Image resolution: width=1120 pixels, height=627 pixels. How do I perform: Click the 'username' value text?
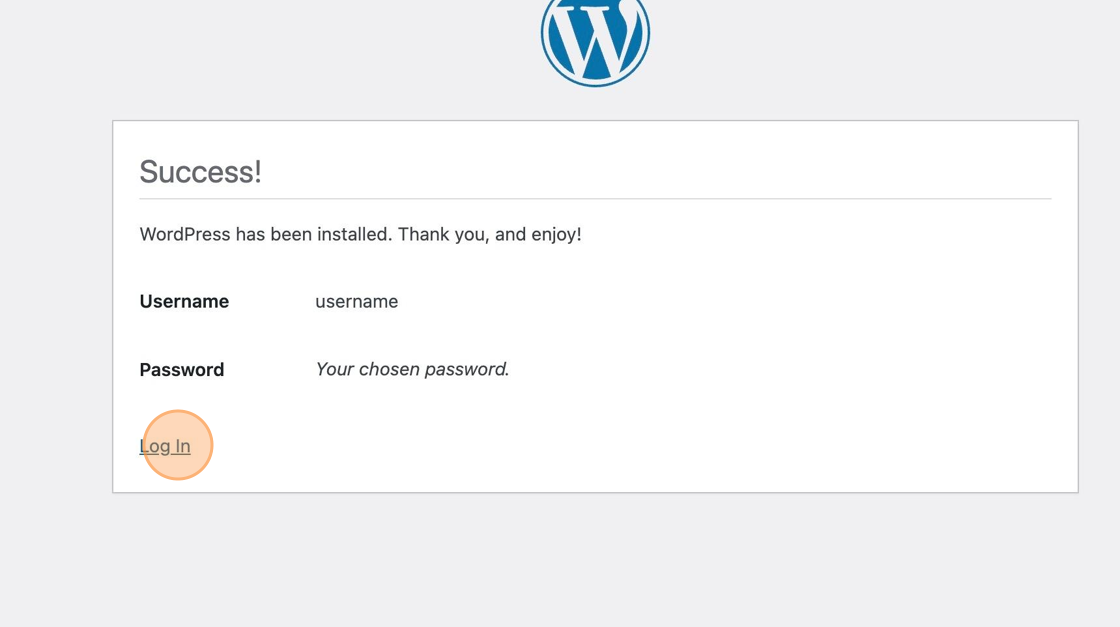(356, 301)
